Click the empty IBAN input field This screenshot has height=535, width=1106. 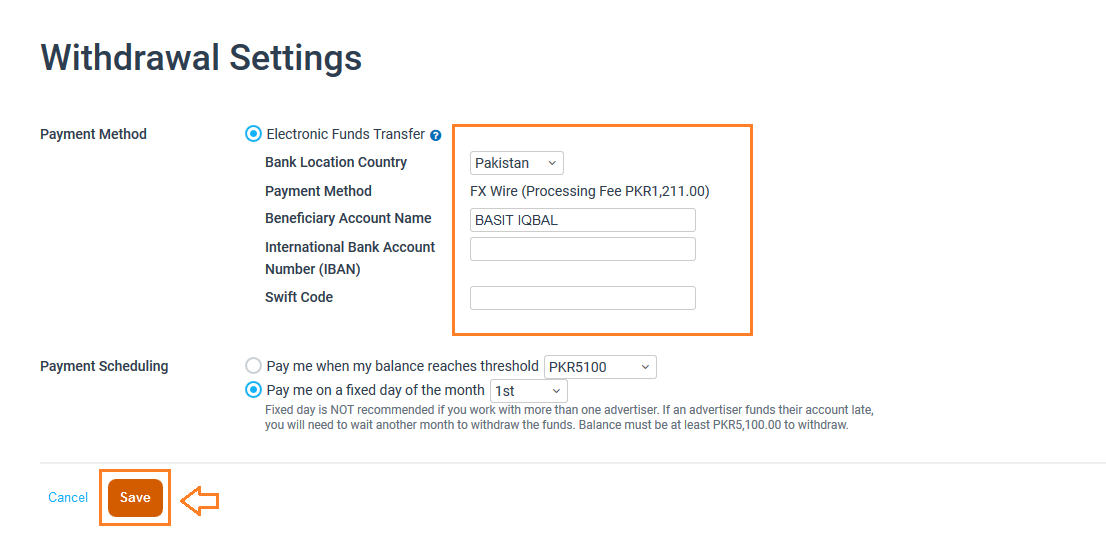coord(582,249)
